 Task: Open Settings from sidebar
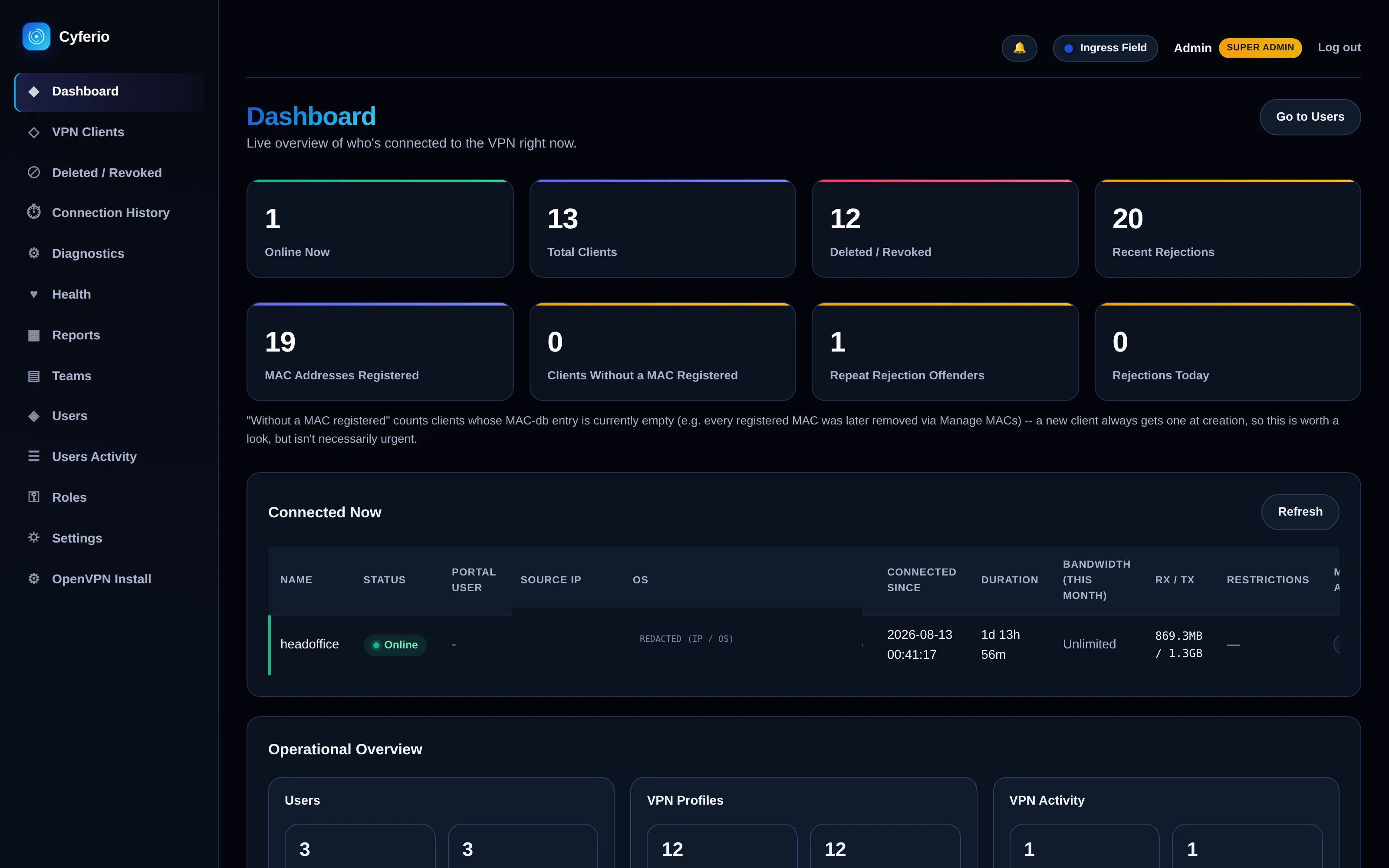tap(109, 539)
